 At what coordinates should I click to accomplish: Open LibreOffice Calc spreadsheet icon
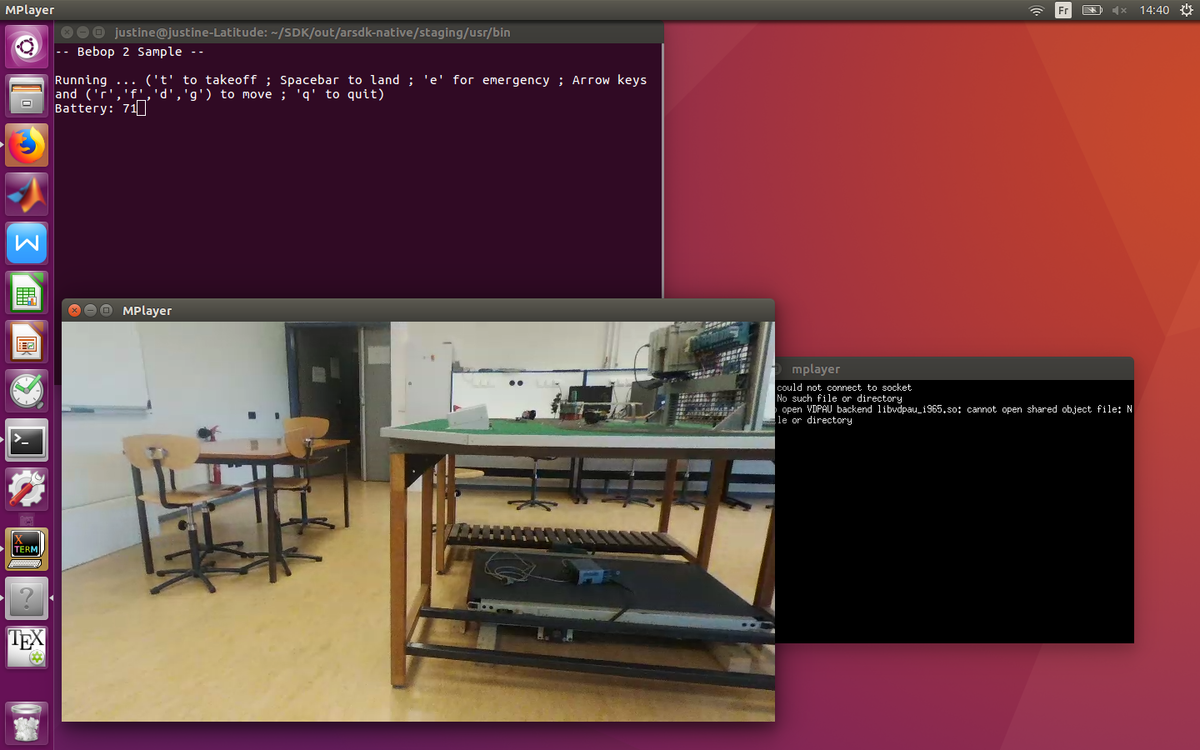coord(28,293)
